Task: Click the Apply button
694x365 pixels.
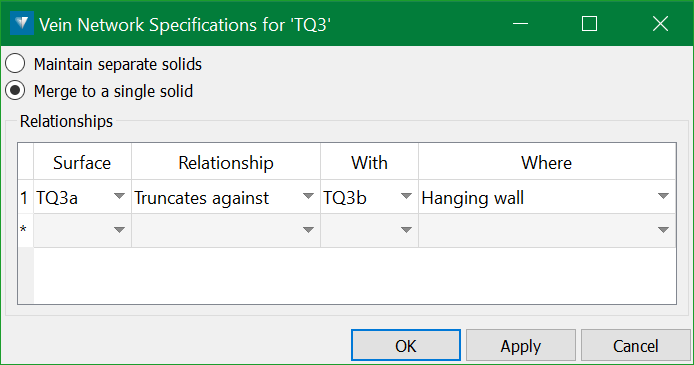Action: tap(521, 346)
